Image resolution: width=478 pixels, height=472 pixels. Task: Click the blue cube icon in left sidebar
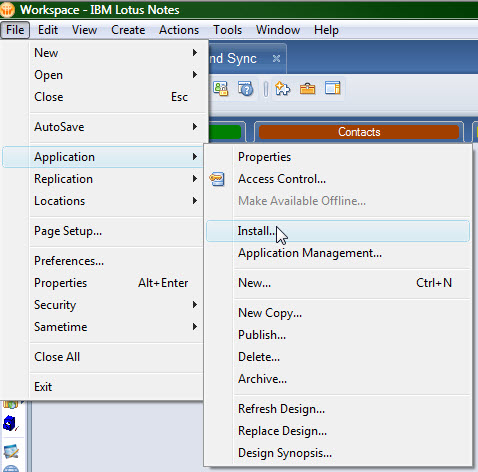pyautogui.click(x=10, y=424)
